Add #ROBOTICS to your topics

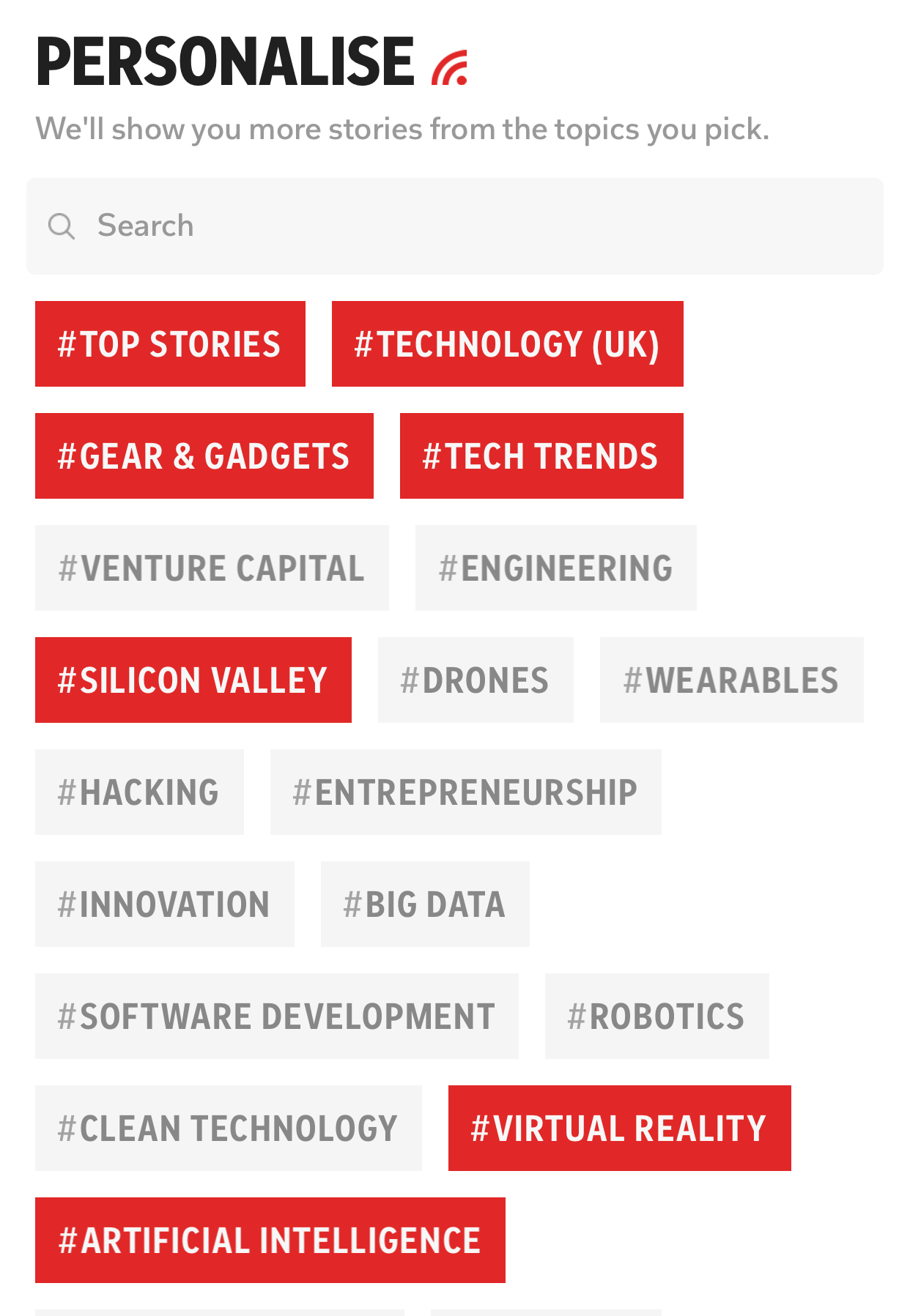657,1016
